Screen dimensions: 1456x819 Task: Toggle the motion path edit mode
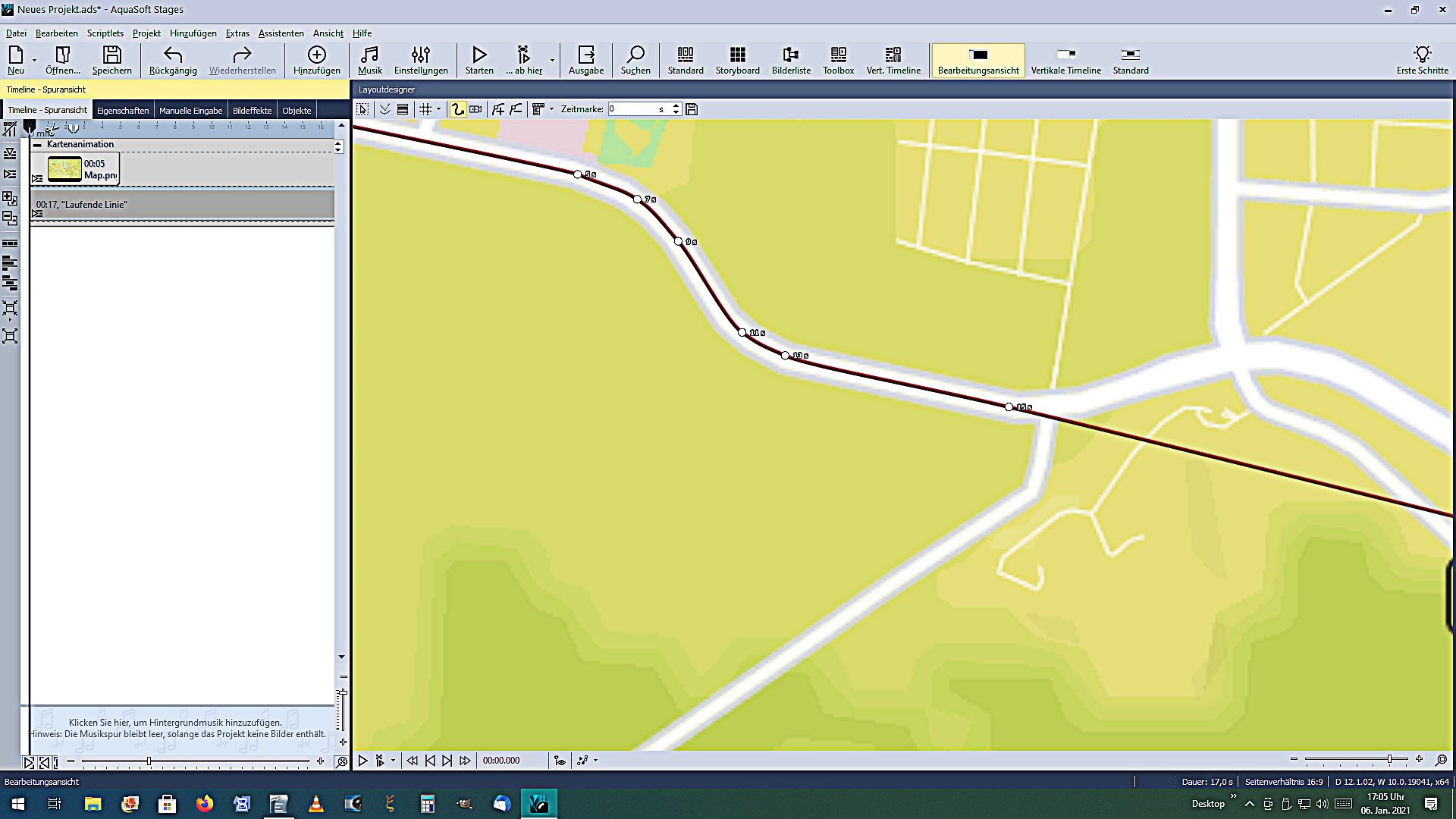pos(457,109)
